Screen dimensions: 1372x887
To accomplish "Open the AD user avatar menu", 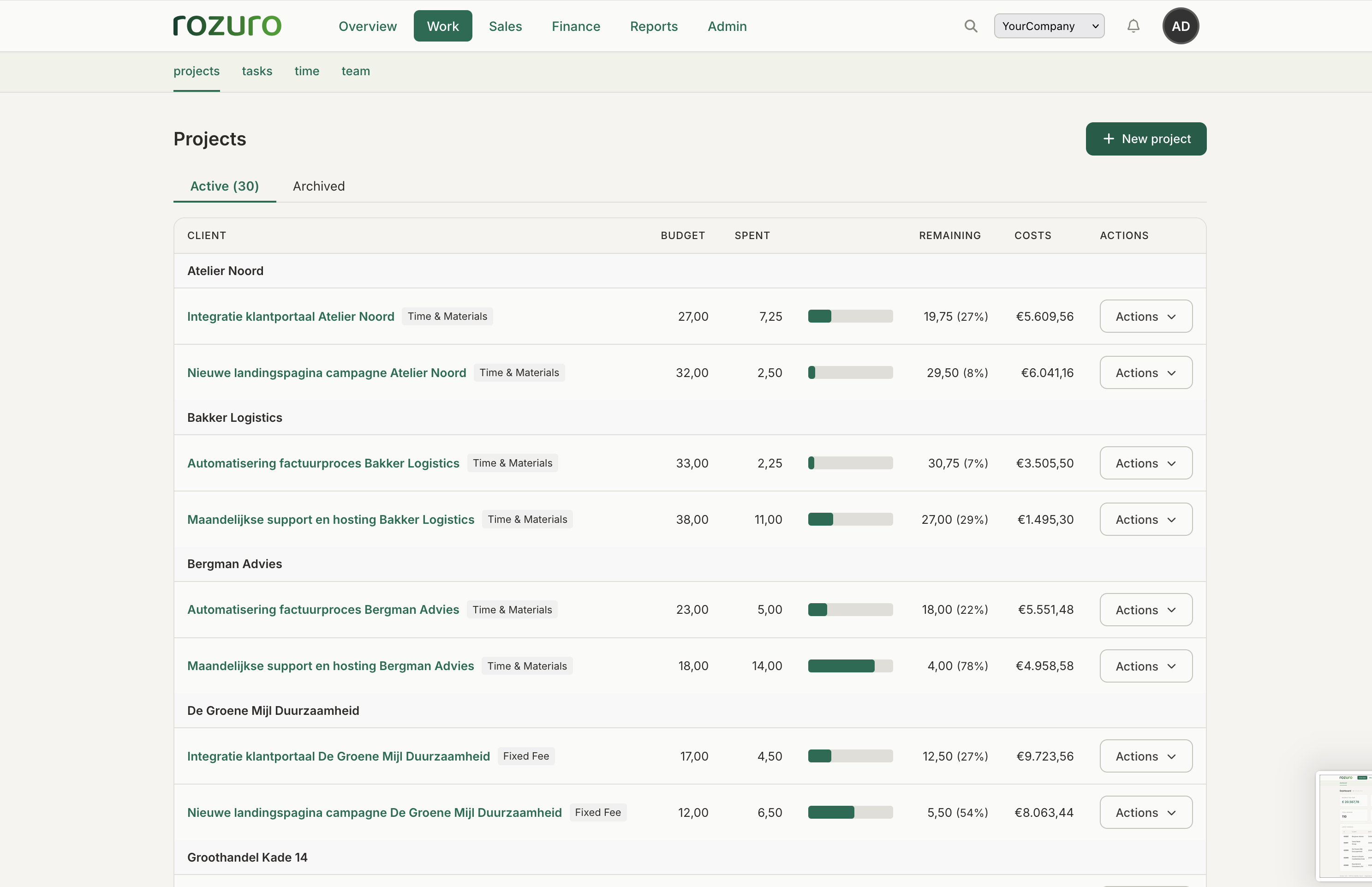I will (1180, 26).
